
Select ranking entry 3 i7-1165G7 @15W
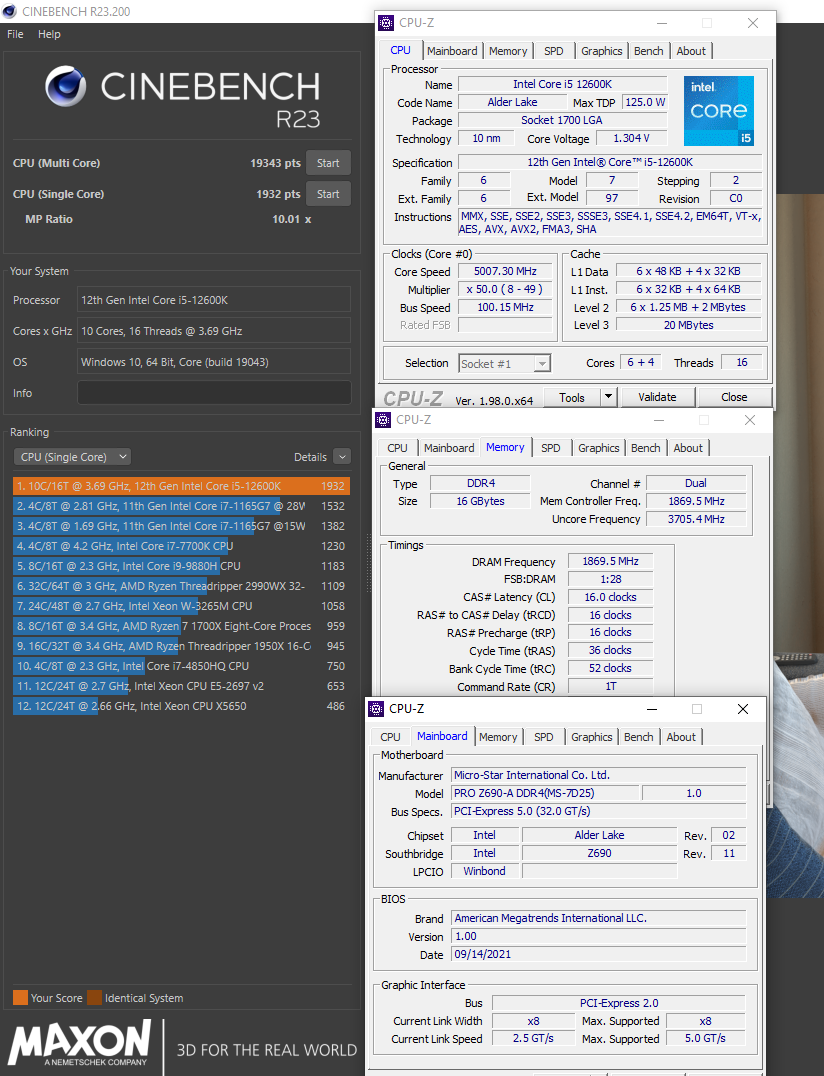(x=181, y=526)
